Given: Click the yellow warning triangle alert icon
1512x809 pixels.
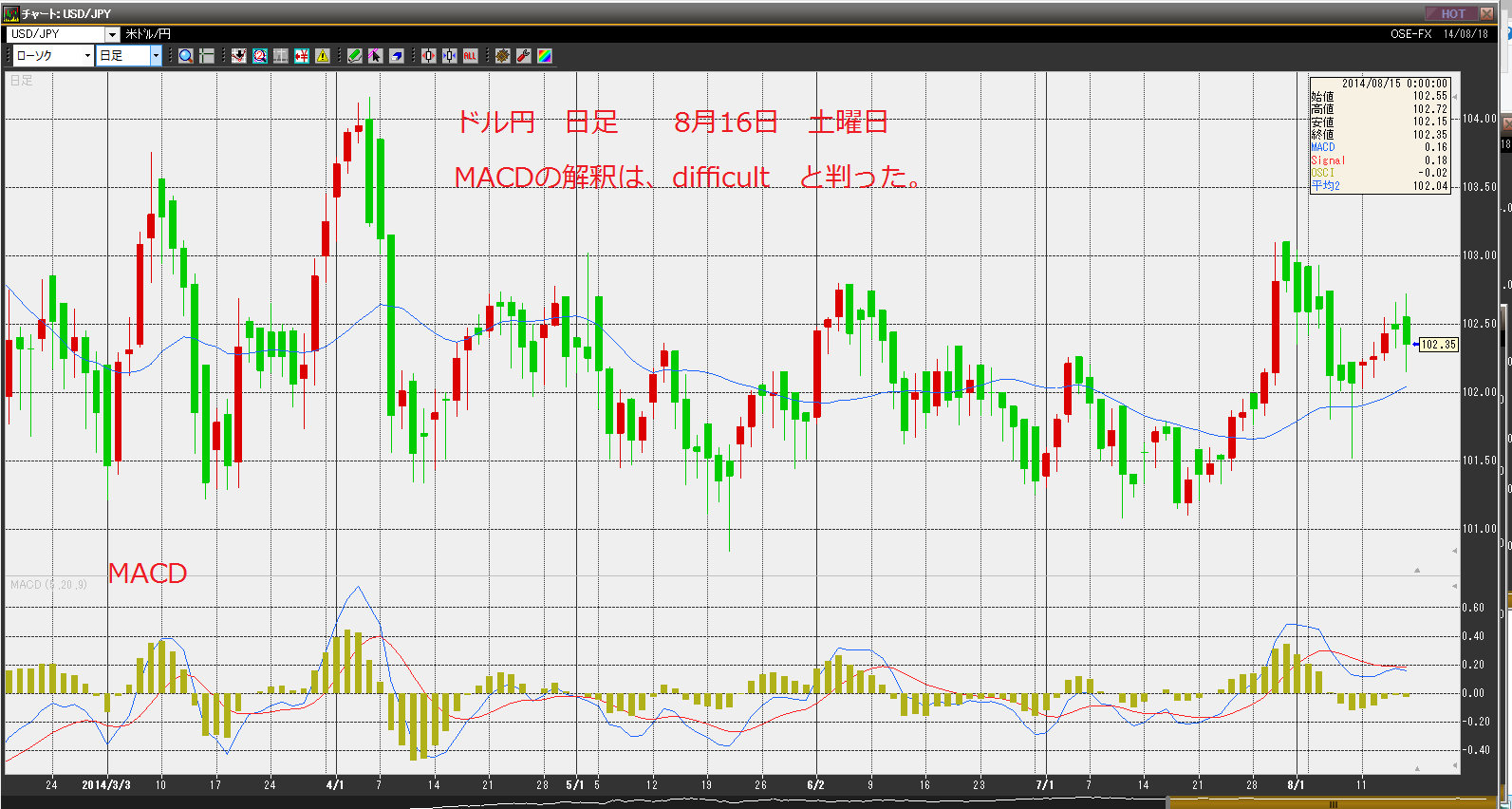Looking at the screenshot, I should [323, 56].
